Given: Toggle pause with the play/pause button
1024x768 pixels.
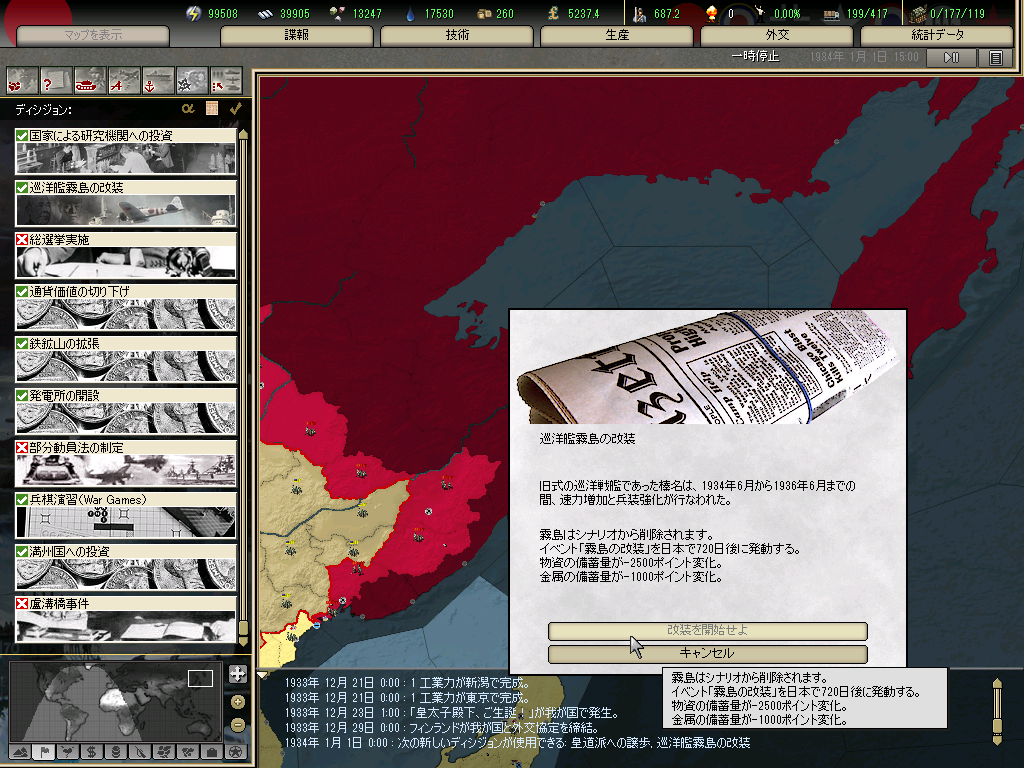Looking at the screenshot, I should point(952,57).
